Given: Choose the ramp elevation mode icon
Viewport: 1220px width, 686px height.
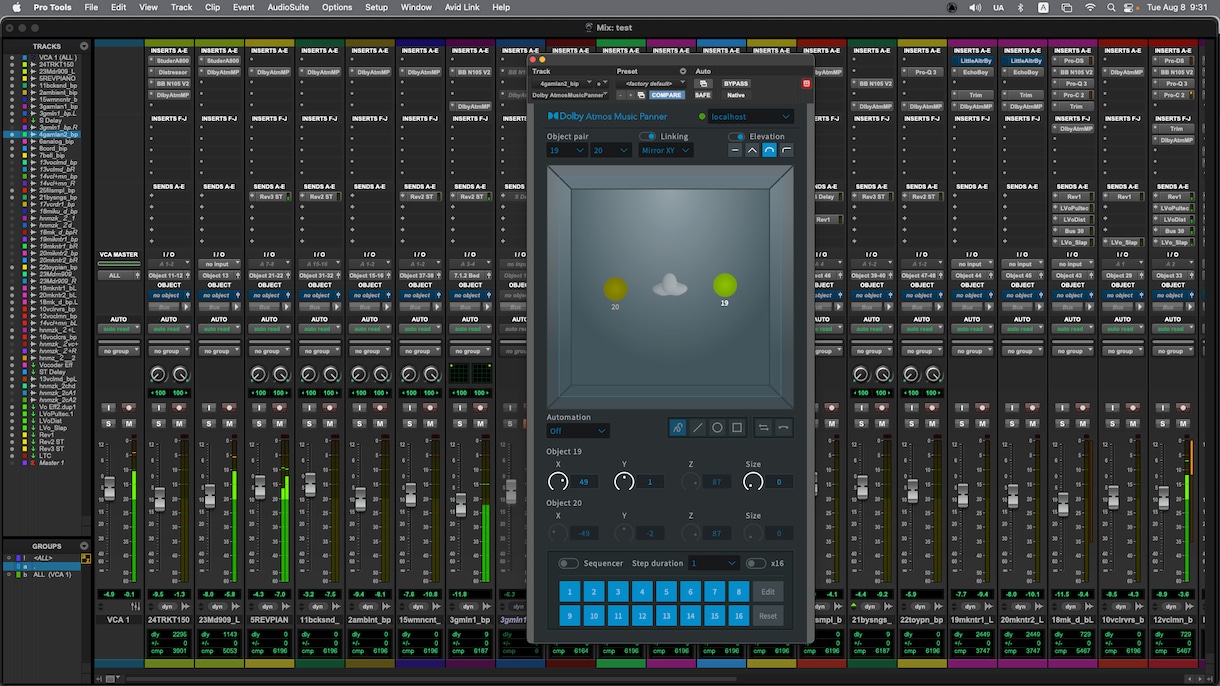Looking at the screenshot, I should click(x=786, y=150).
